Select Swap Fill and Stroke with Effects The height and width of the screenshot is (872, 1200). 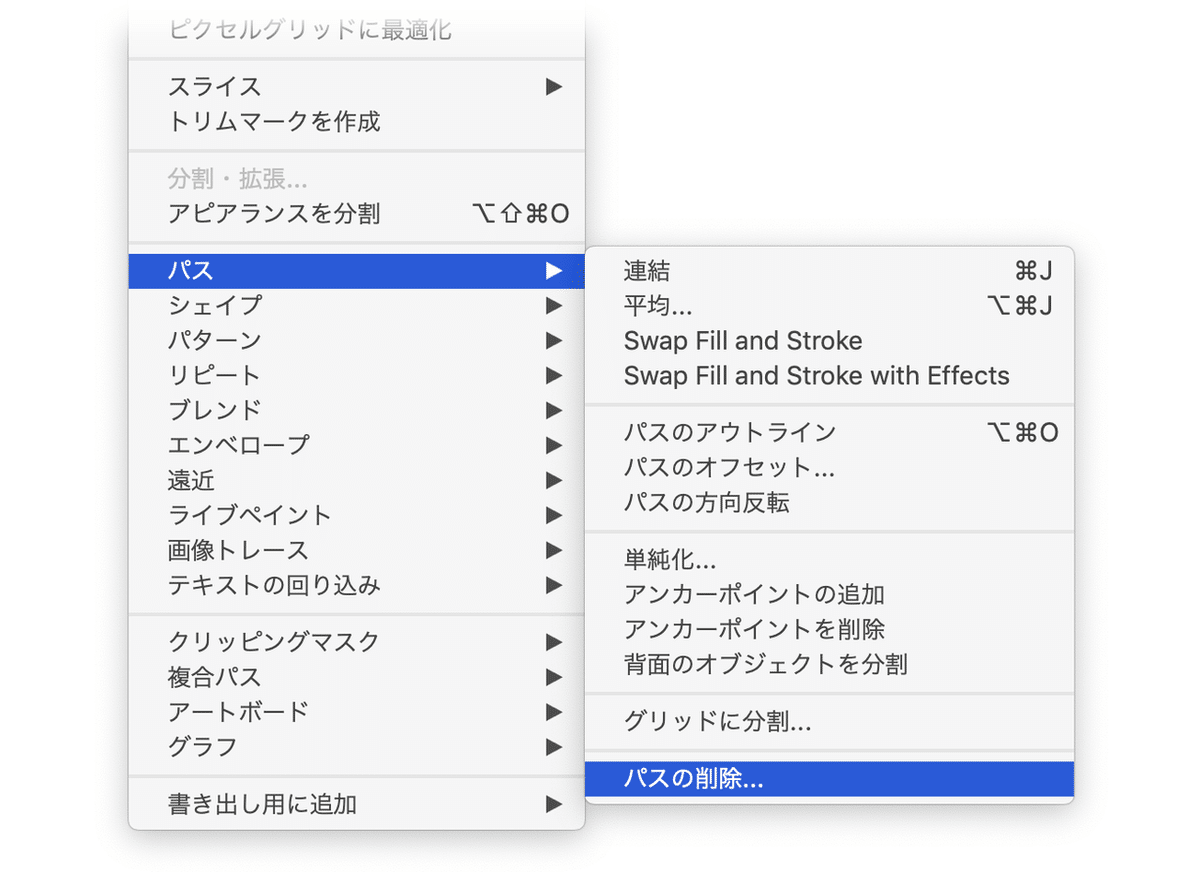pos(829,376)
